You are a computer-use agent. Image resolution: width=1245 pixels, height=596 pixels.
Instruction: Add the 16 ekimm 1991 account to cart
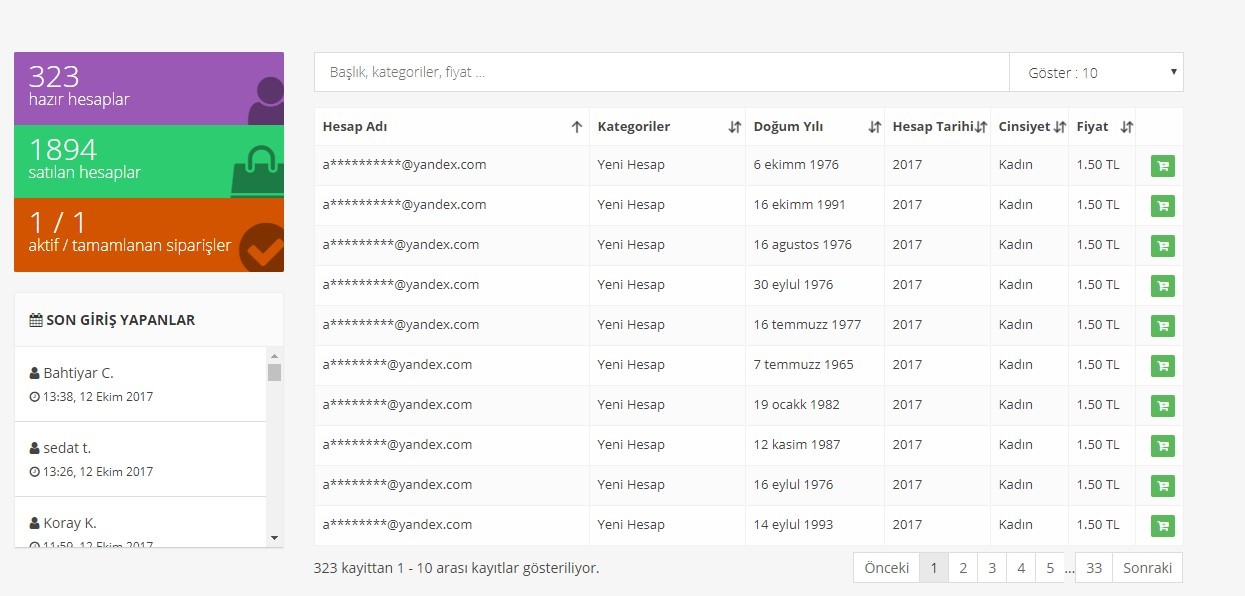[1163, 206]
